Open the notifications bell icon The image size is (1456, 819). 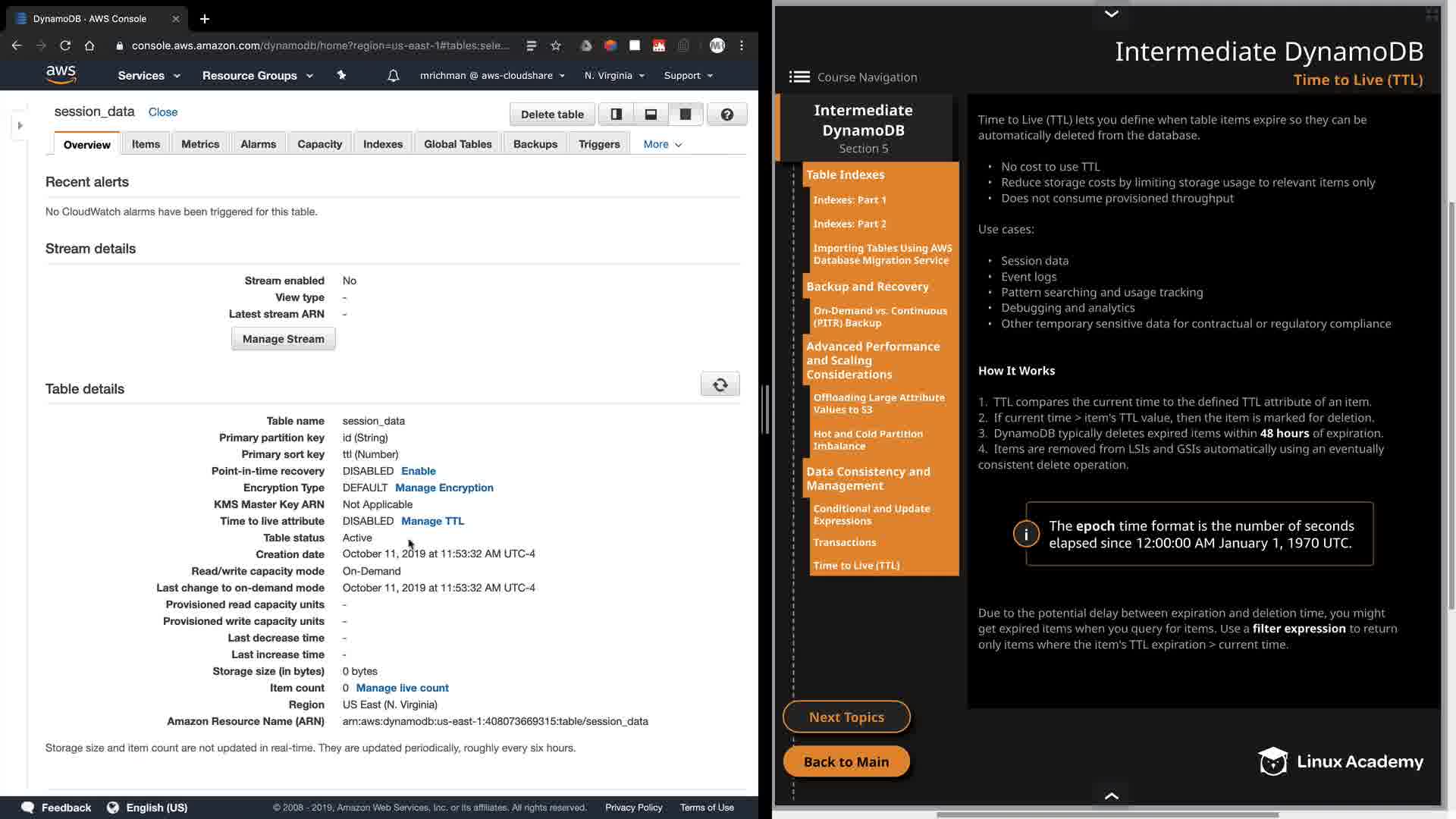393,76
